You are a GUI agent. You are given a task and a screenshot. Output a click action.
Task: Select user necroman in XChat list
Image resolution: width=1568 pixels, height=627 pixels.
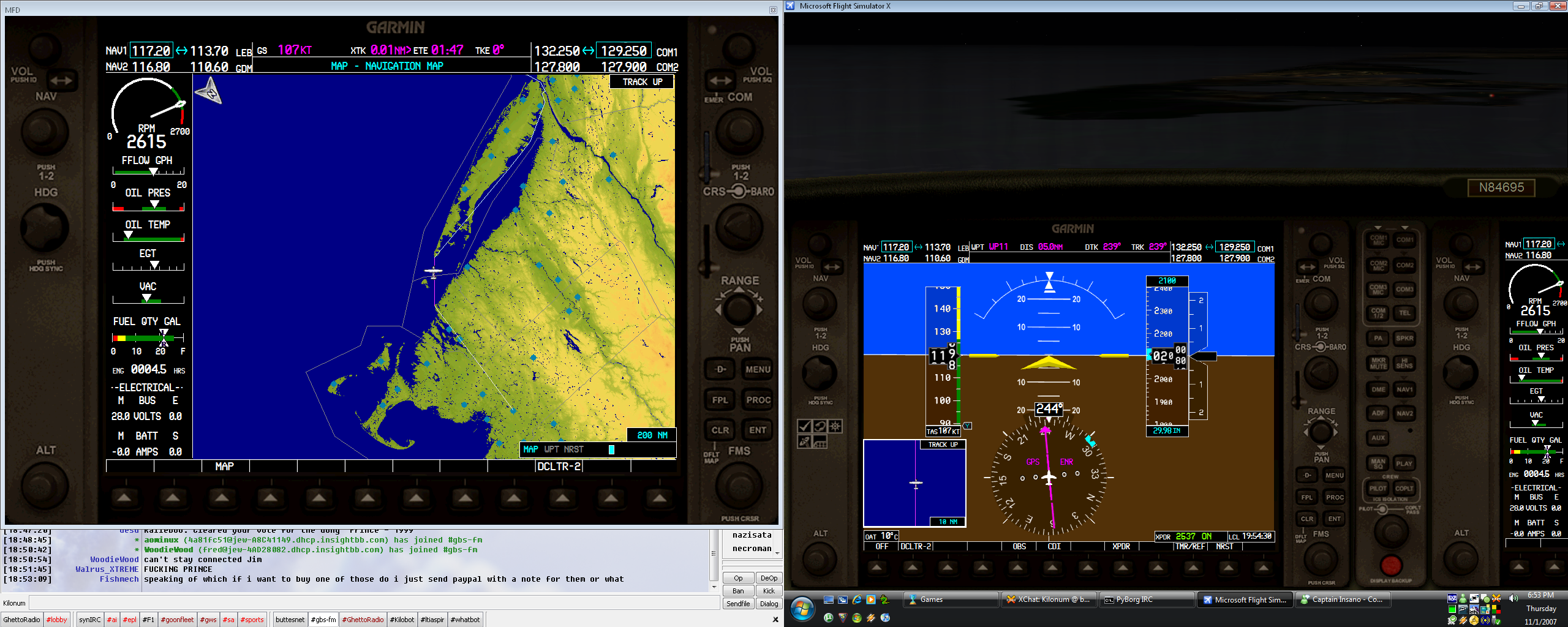(x=752, y=549)
